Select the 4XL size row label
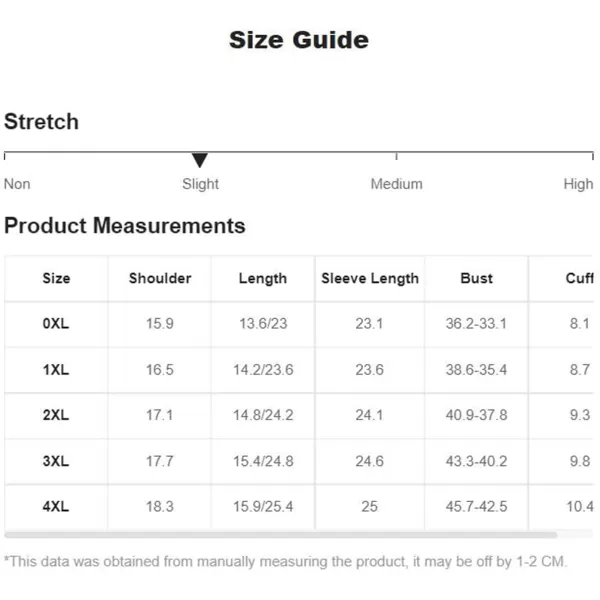The height and width of the screenshot is (600, 600). (56, 507)
